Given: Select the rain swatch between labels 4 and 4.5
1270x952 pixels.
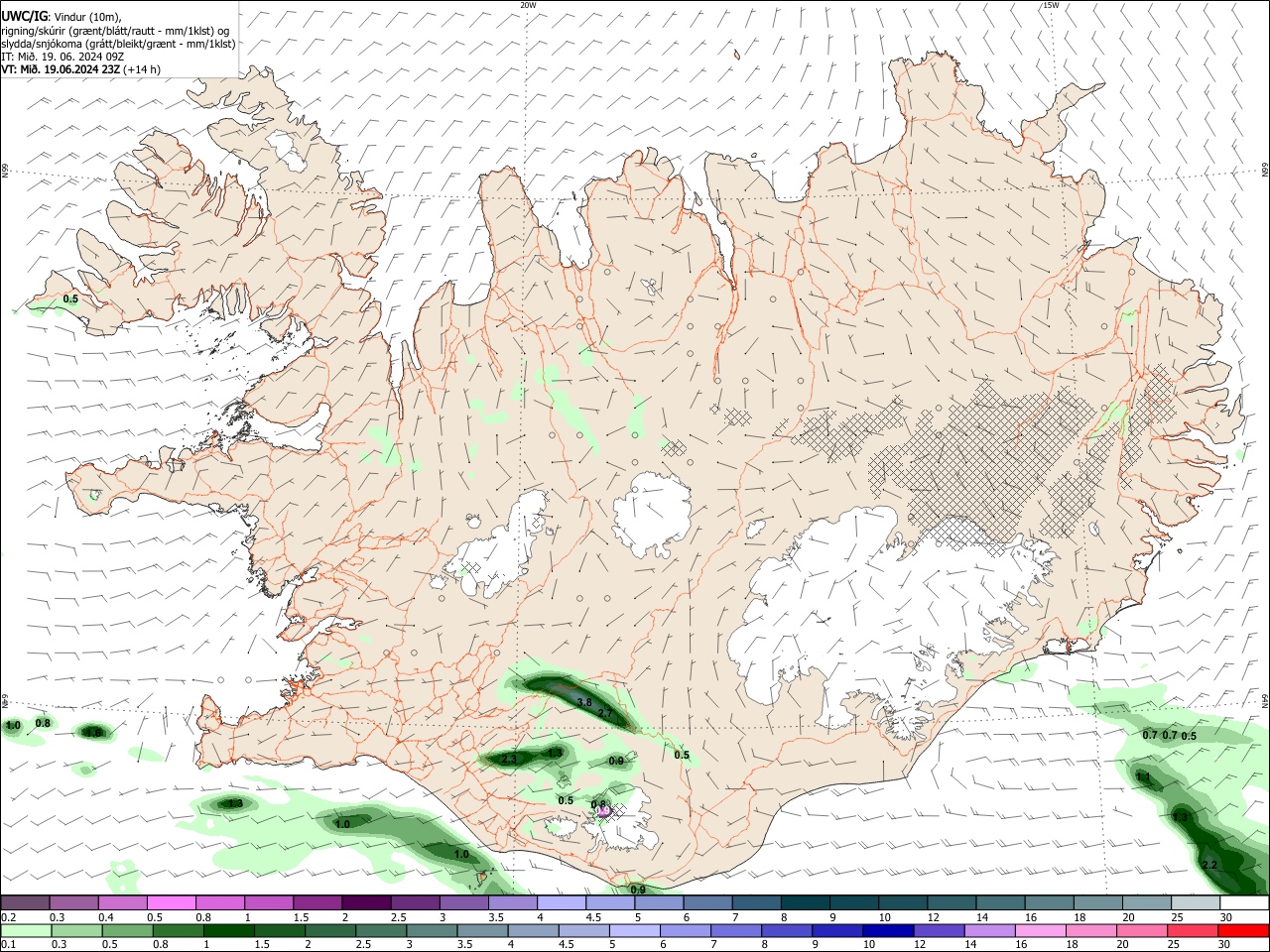Looking at the screenshot, I should (x=534, y=930).
